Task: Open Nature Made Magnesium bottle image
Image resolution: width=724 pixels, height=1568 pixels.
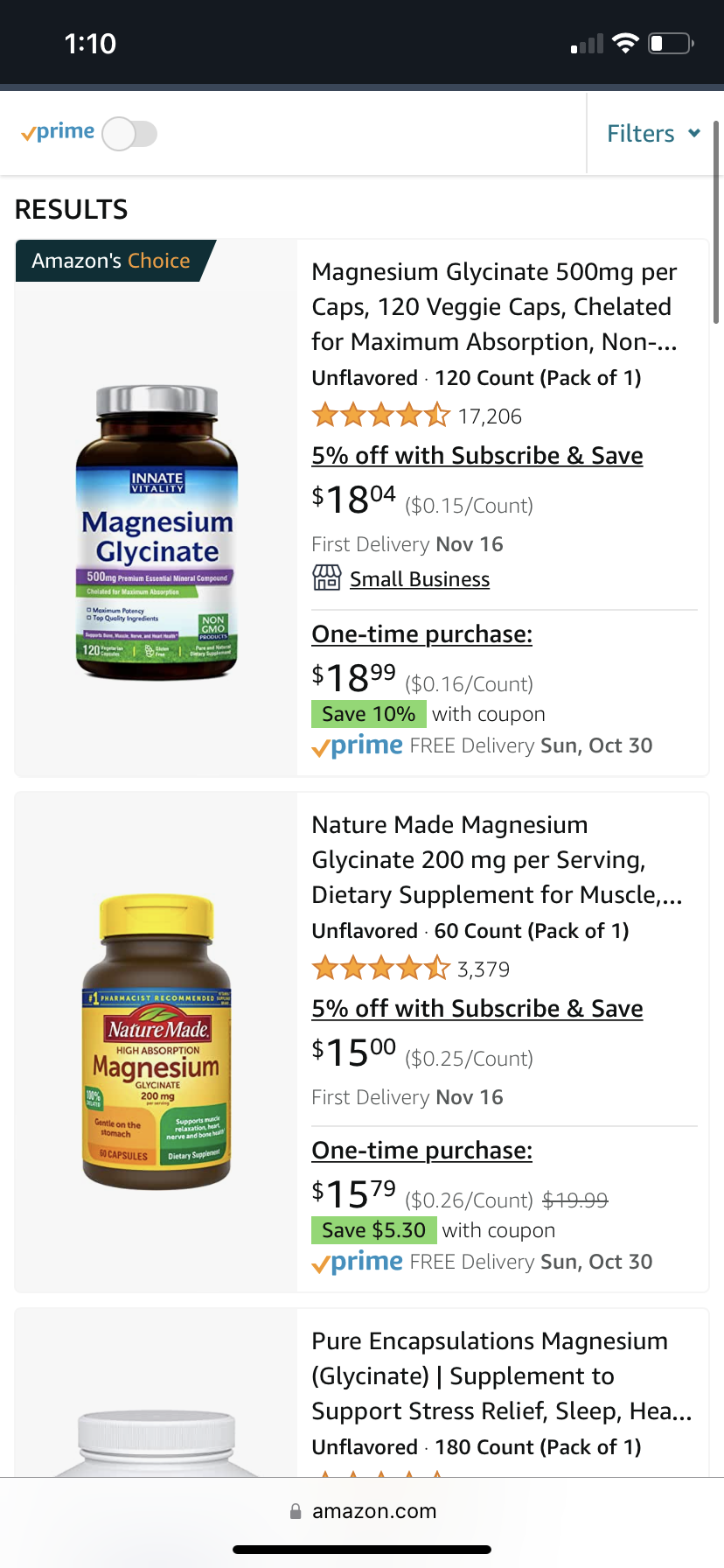Action: point(157,1042)
